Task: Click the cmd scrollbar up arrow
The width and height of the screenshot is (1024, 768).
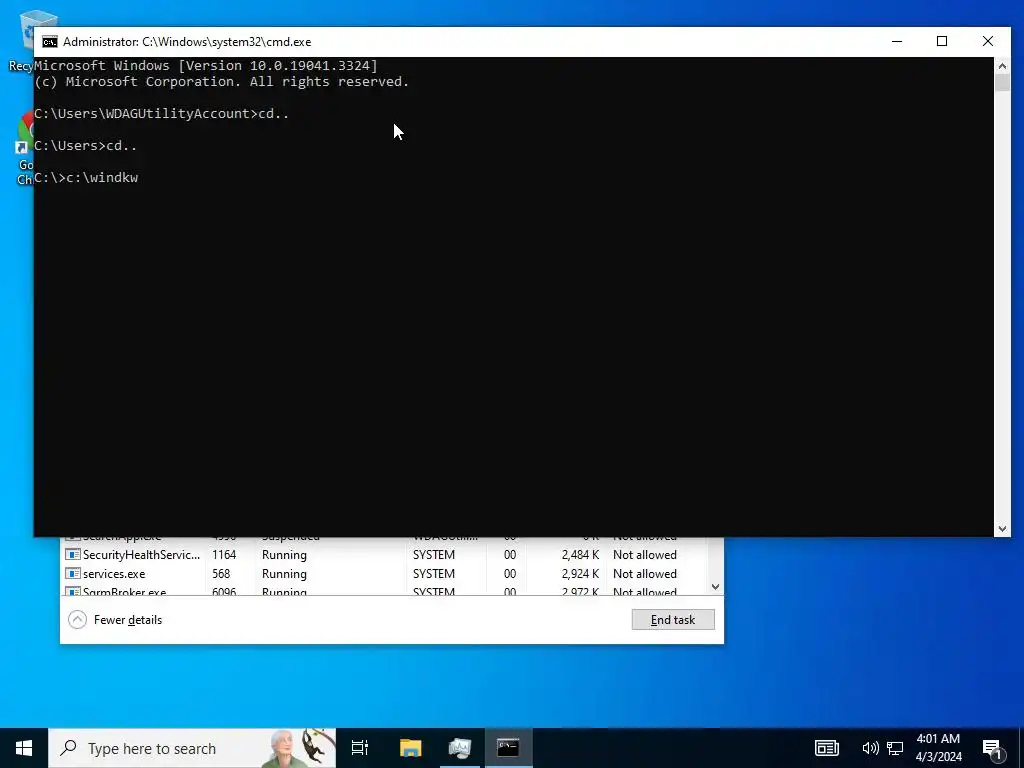Action: click(1002, 65)
